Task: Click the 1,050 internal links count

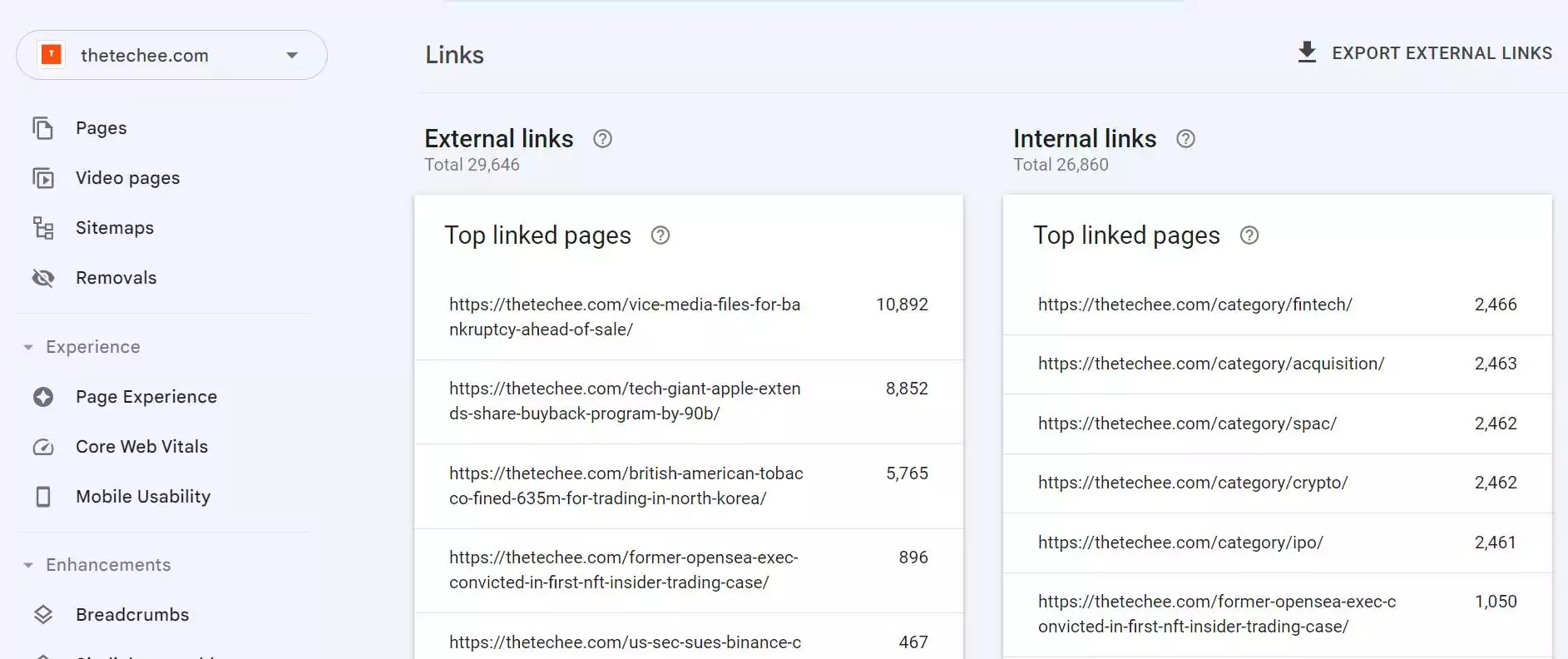Action: click(x=1496, y=602)
